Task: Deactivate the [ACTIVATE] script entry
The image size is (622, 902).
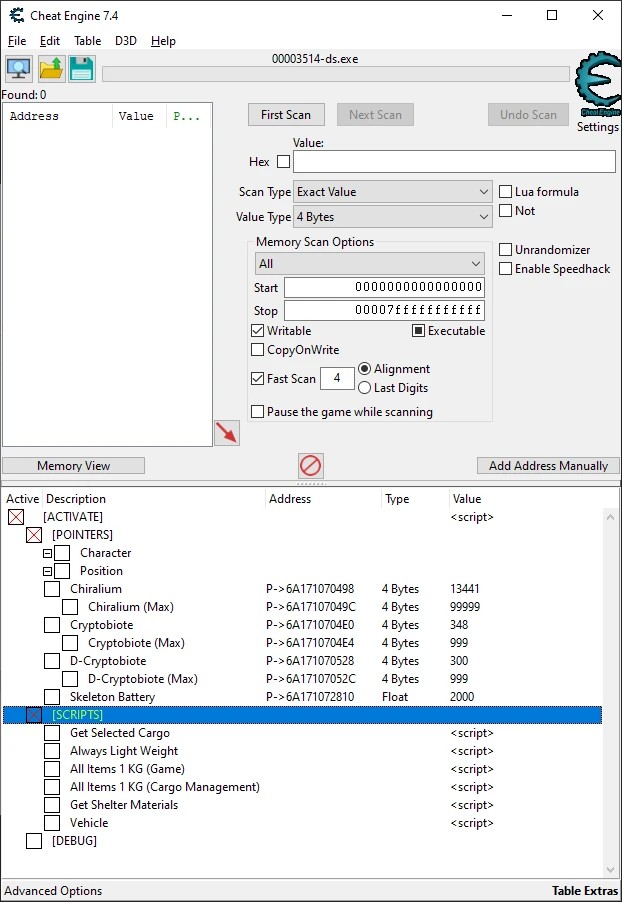Action: pos(16,517)
